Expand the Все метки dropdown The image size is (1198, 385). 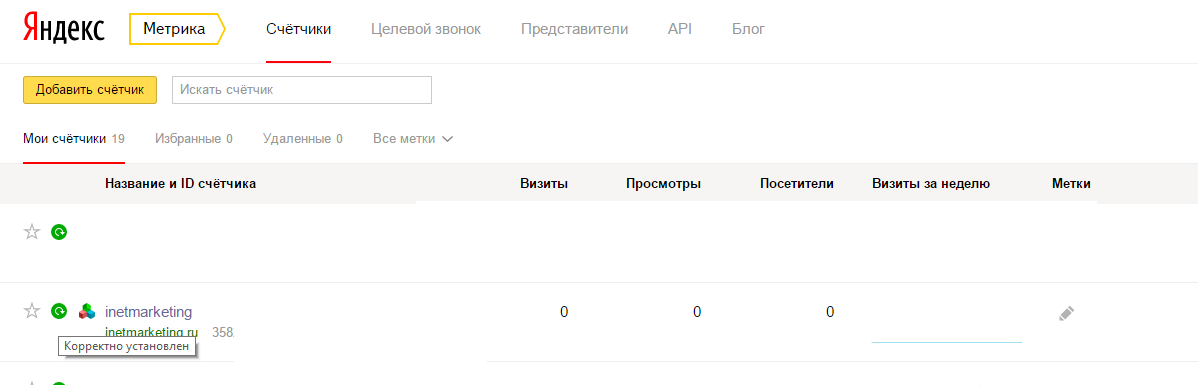coord(413,139)
